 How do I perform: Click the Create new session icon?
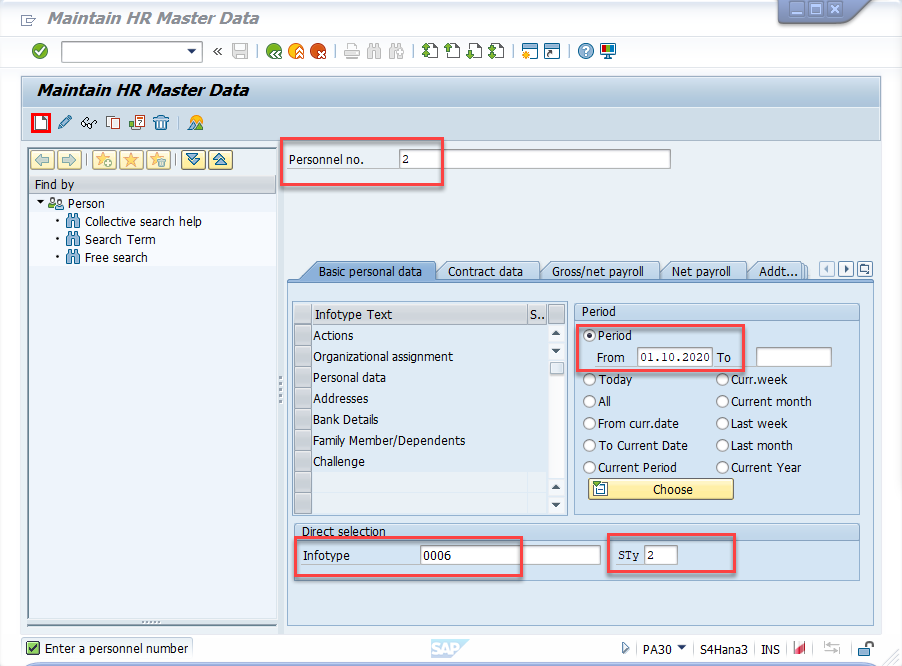[x=530, y=51]
